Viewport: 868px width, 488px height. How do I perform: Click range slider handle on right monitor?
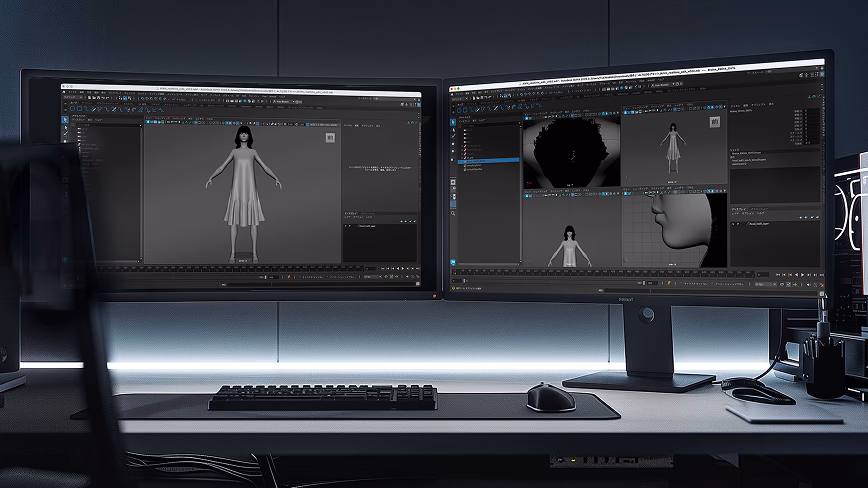point(464,281)
